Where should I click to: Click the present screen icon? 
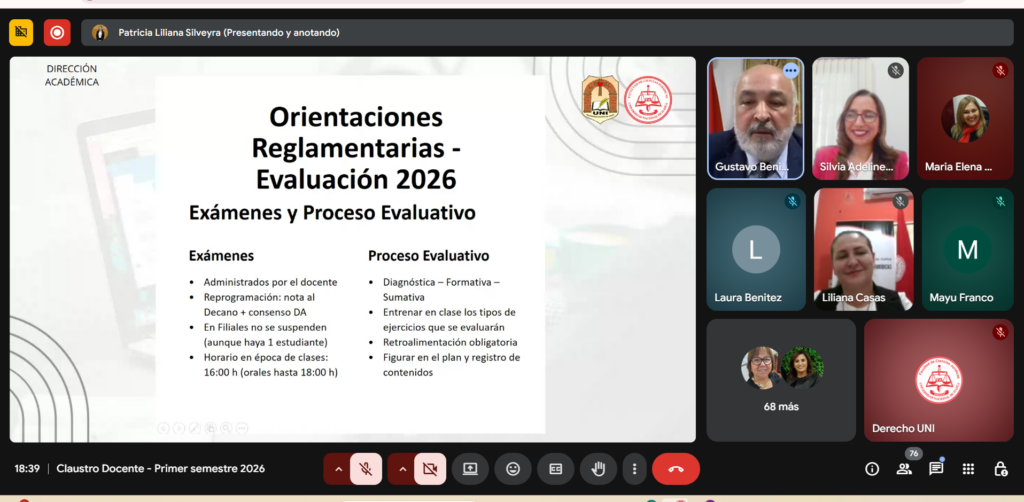coord(470,468)
